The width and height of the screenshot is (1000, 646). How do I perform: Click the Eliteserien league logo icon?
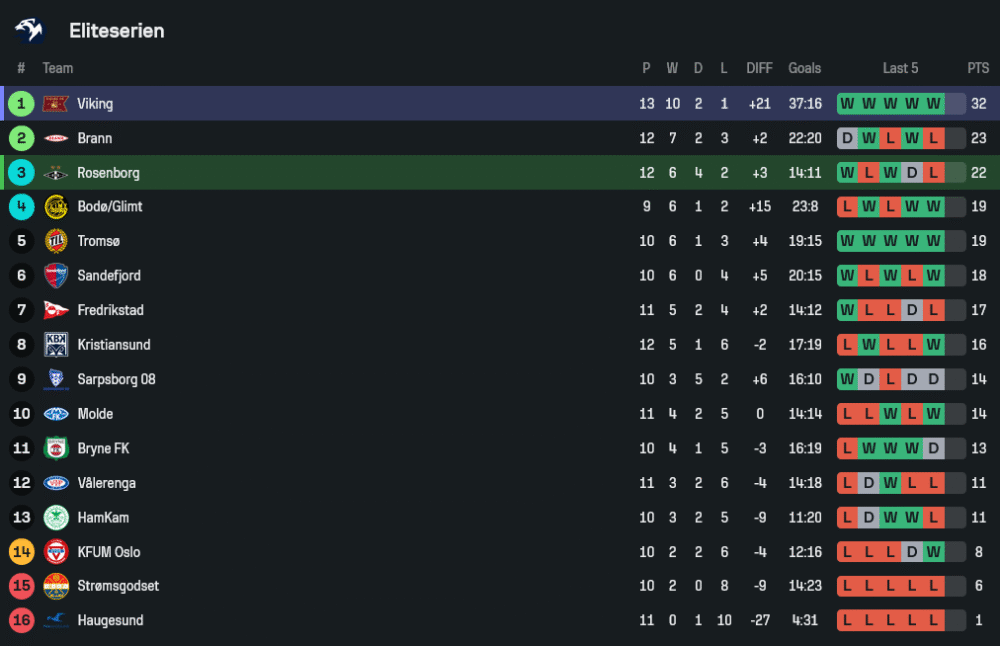tap(29, 31)
